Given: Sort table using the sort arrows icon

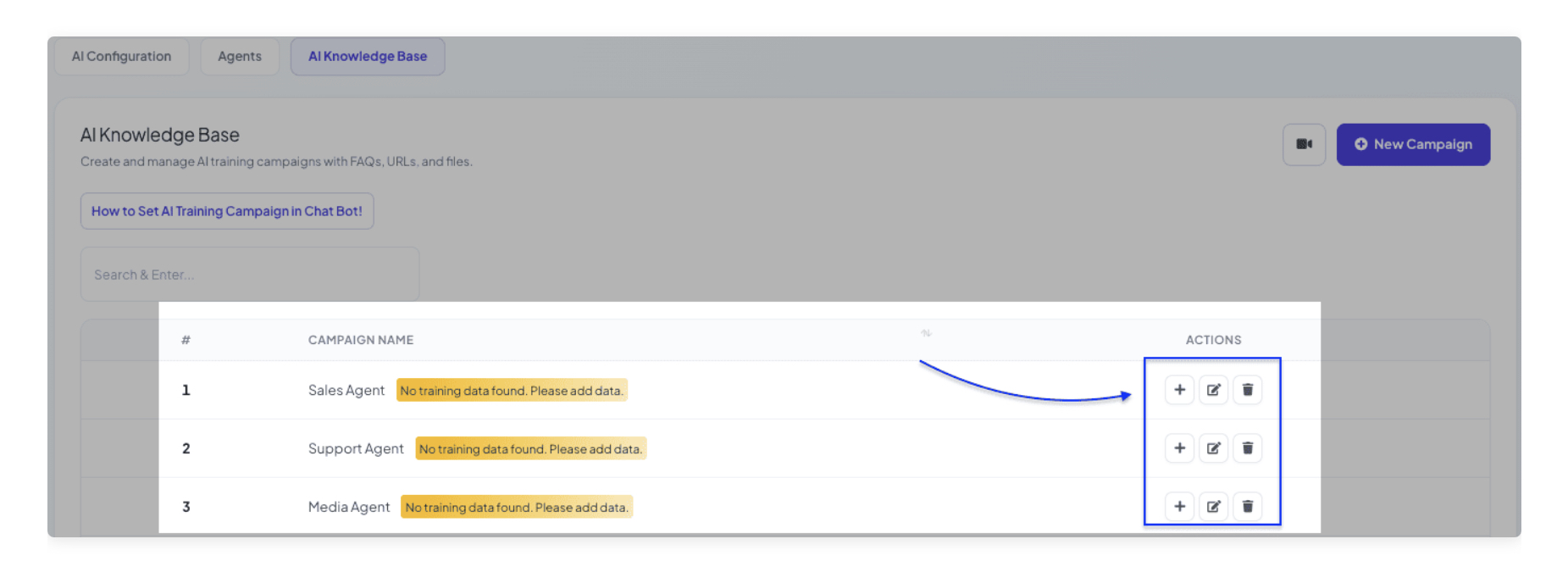Looking at the screenshot, I should [926, 333].
